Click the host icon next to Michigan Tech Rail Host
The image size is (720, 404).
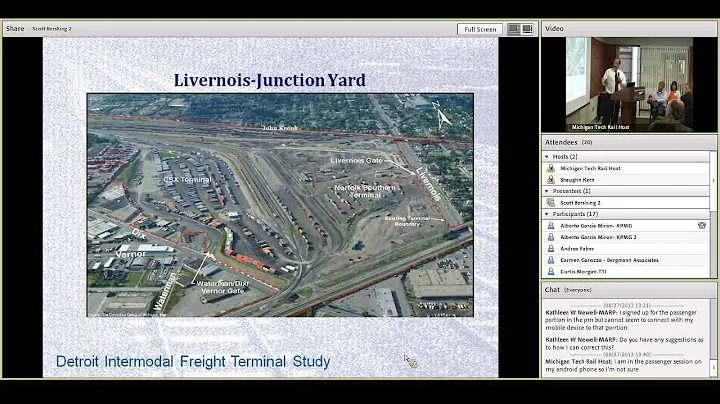[551, 168]
